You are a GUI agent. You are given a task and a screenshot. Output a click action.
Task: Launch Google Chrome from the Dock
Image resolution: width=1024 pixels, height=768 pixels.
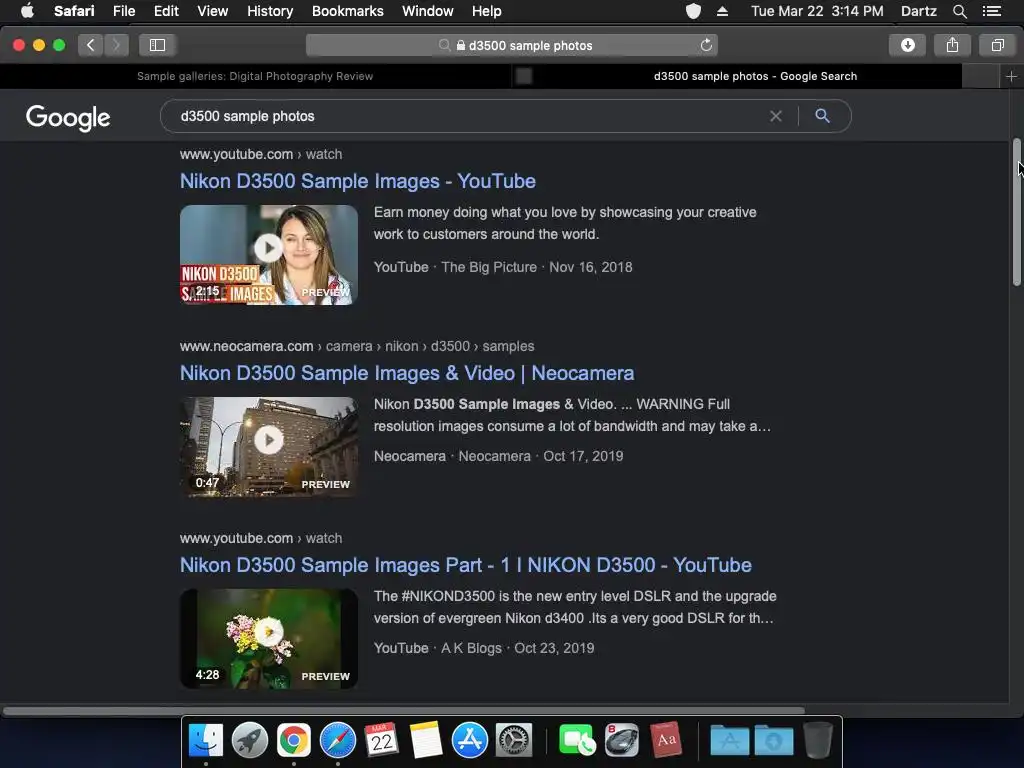294,741
